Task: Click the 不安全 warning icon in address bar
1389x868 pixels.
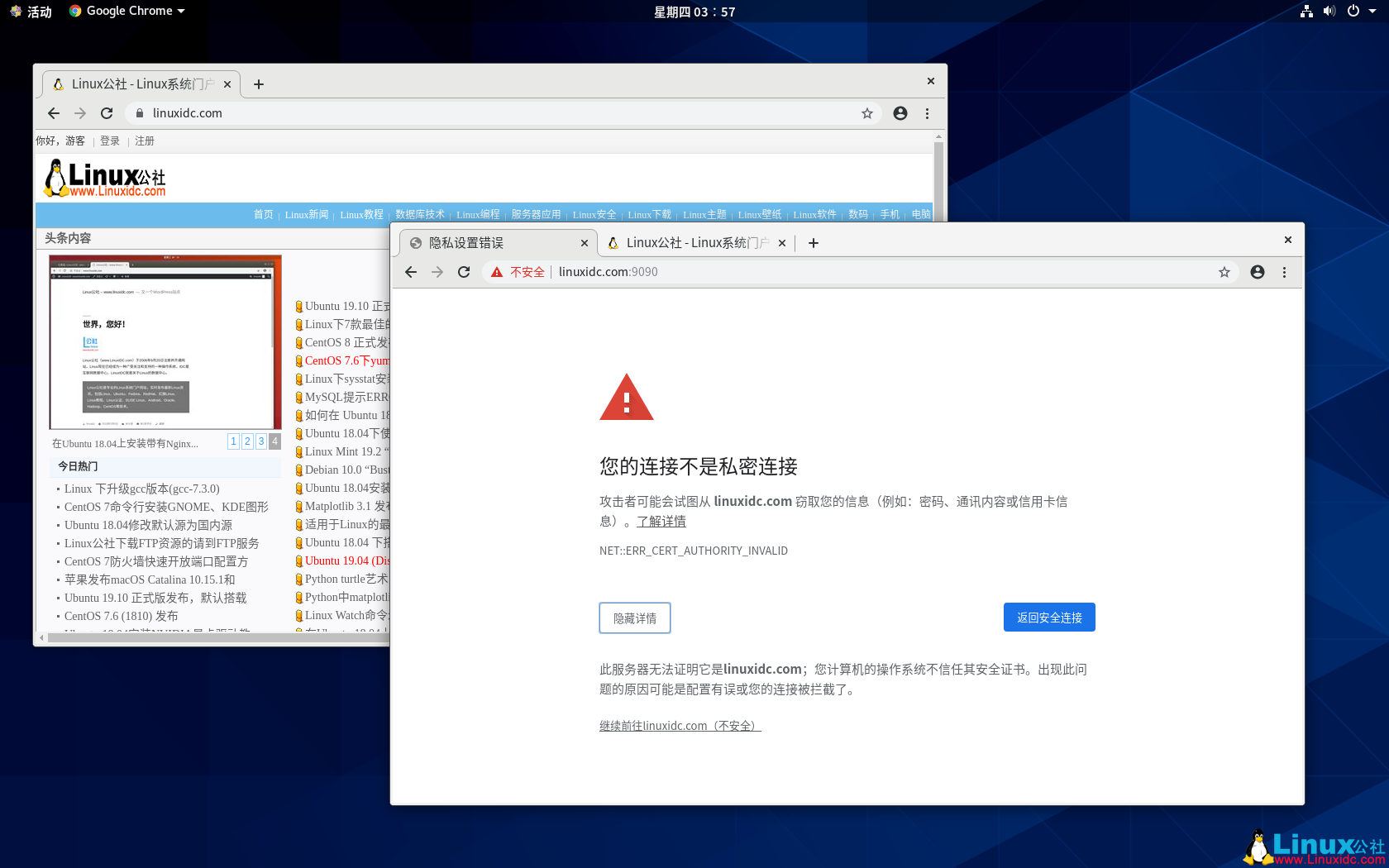Action: 495,271
